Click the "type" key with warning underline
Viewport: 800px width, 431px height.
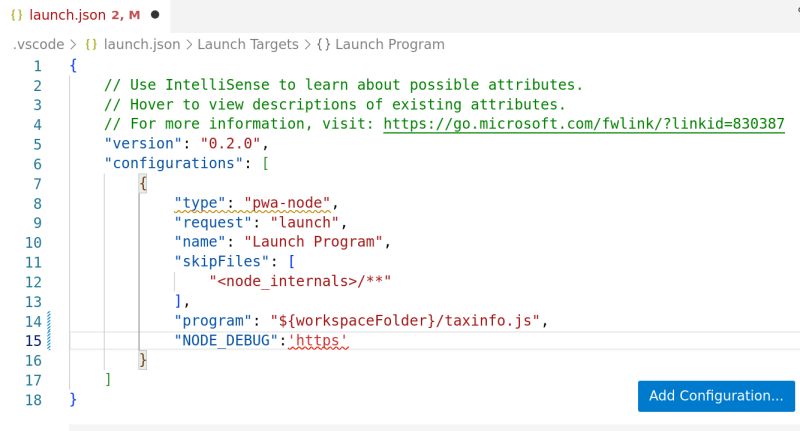(200, 203)
